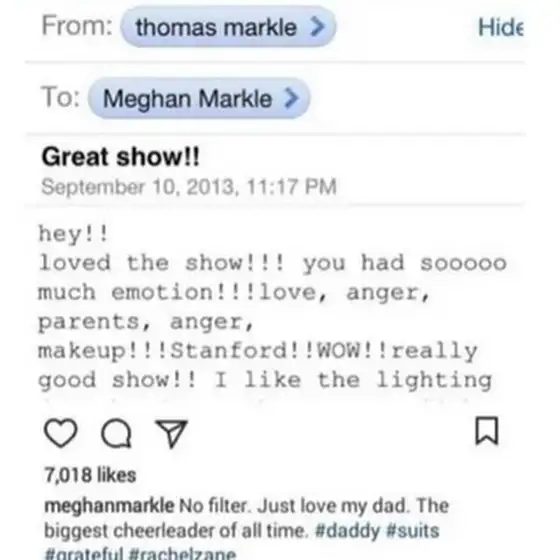
Task: Expand thomas markle sender chevron
Action: (318, 26)
